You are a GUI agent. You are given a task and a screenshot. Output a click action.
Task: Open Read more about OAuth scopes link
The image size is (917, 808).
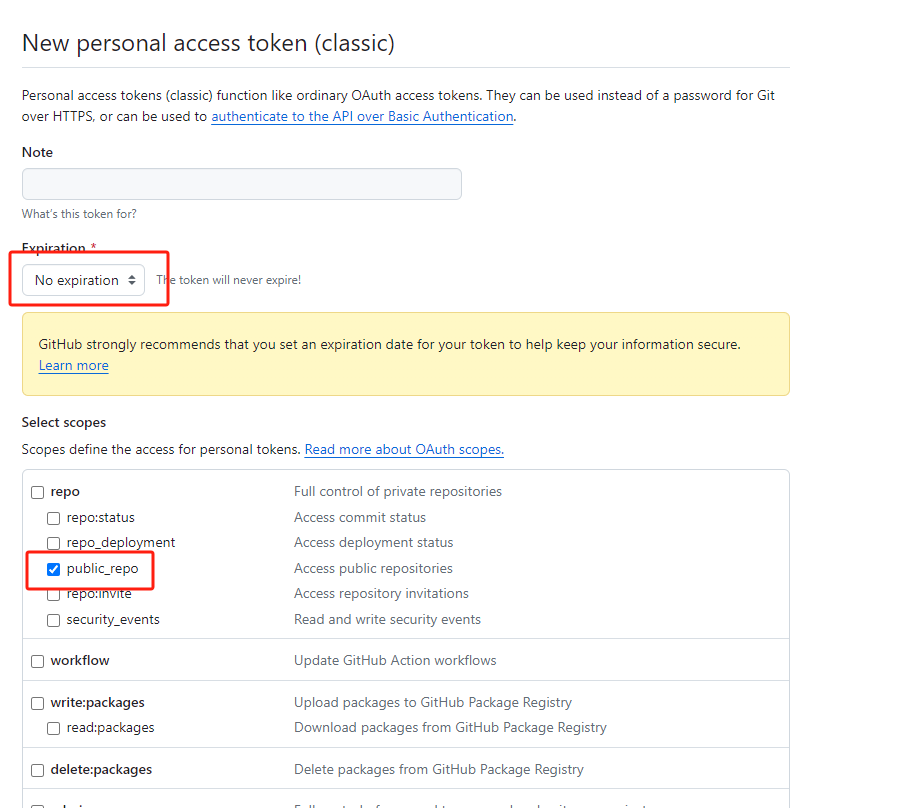(404, 449)
